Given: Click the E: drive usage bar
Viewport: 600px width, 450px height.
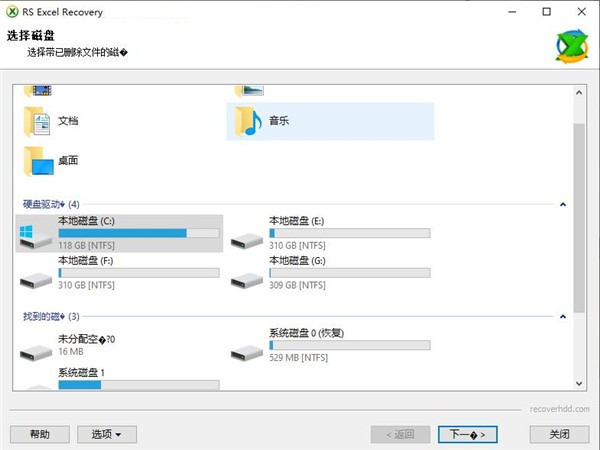Looking at the screenshot, I should tap(350, 233).
